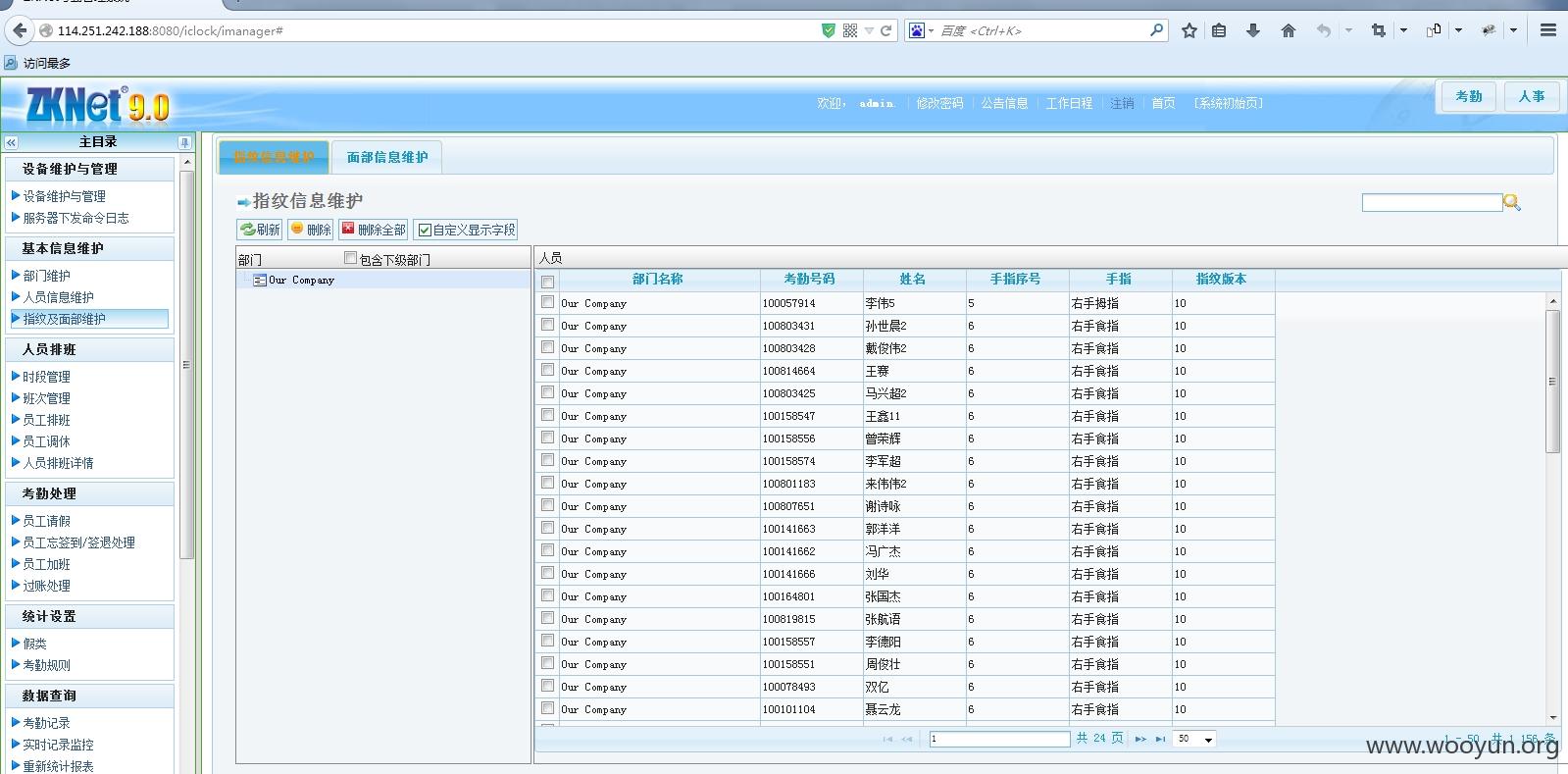Open 设备维护与管理 sidebar item
This screenshot has height=774, width=1568.
pos(64,196)
